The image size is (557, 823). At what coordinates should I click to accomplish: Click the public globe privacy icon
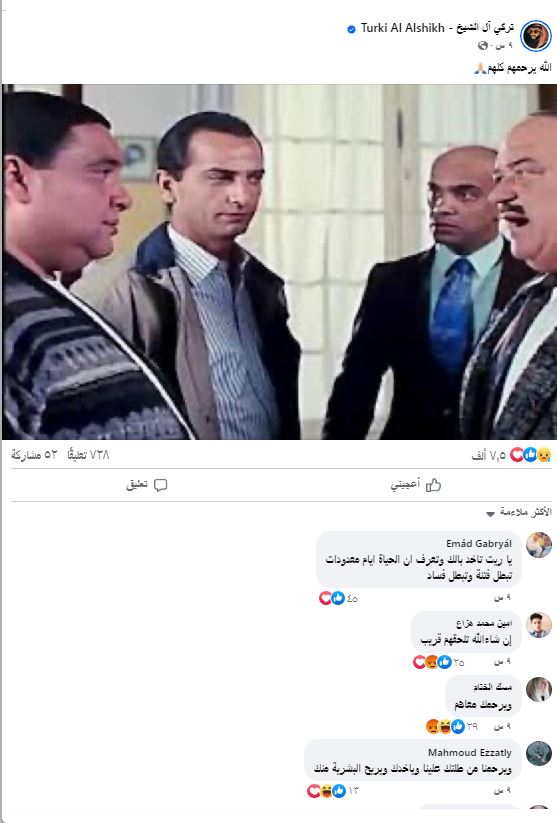click(483, 46)
